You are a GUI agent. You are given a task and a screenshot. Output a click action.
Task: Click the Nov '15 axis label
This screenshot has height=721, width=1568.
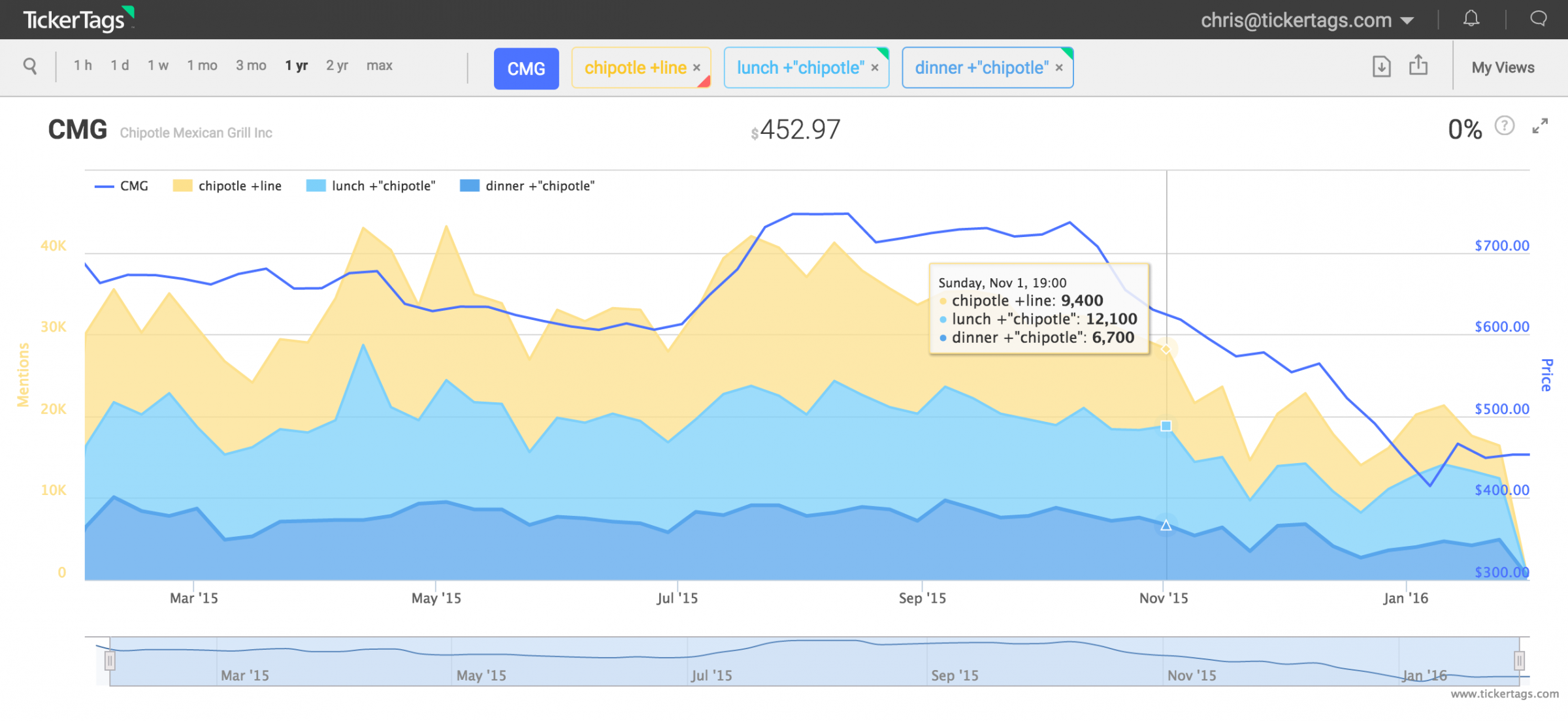[1164, 598]
